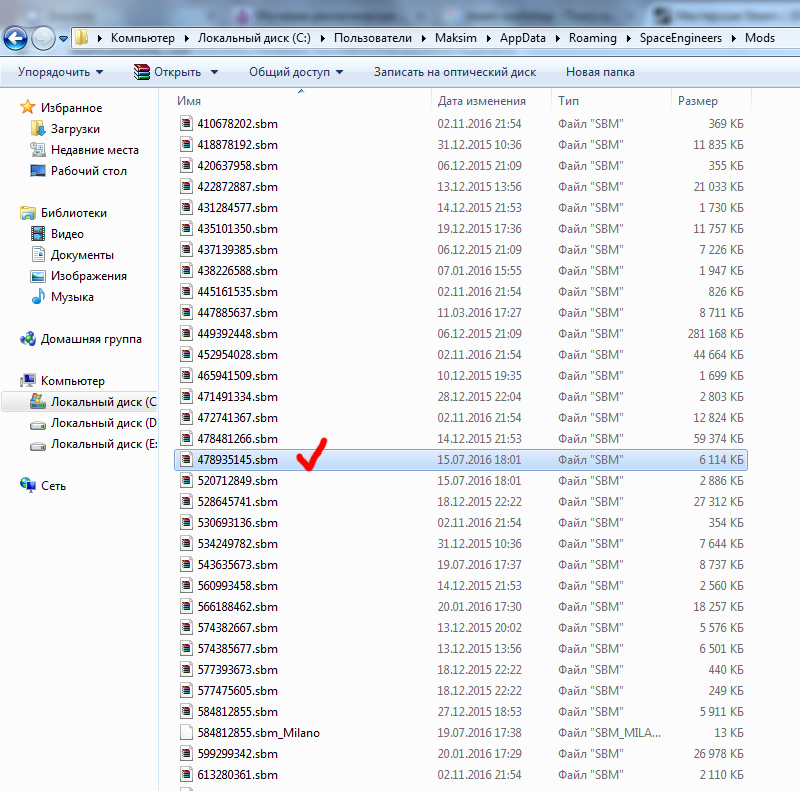Go to AppData in address bar
The width and height of the screenshot is (800, 791).
(522, 38)
